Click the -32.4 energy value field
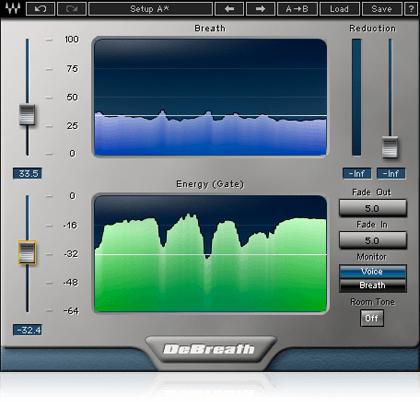Screen dimensions: 420x402 28,330
